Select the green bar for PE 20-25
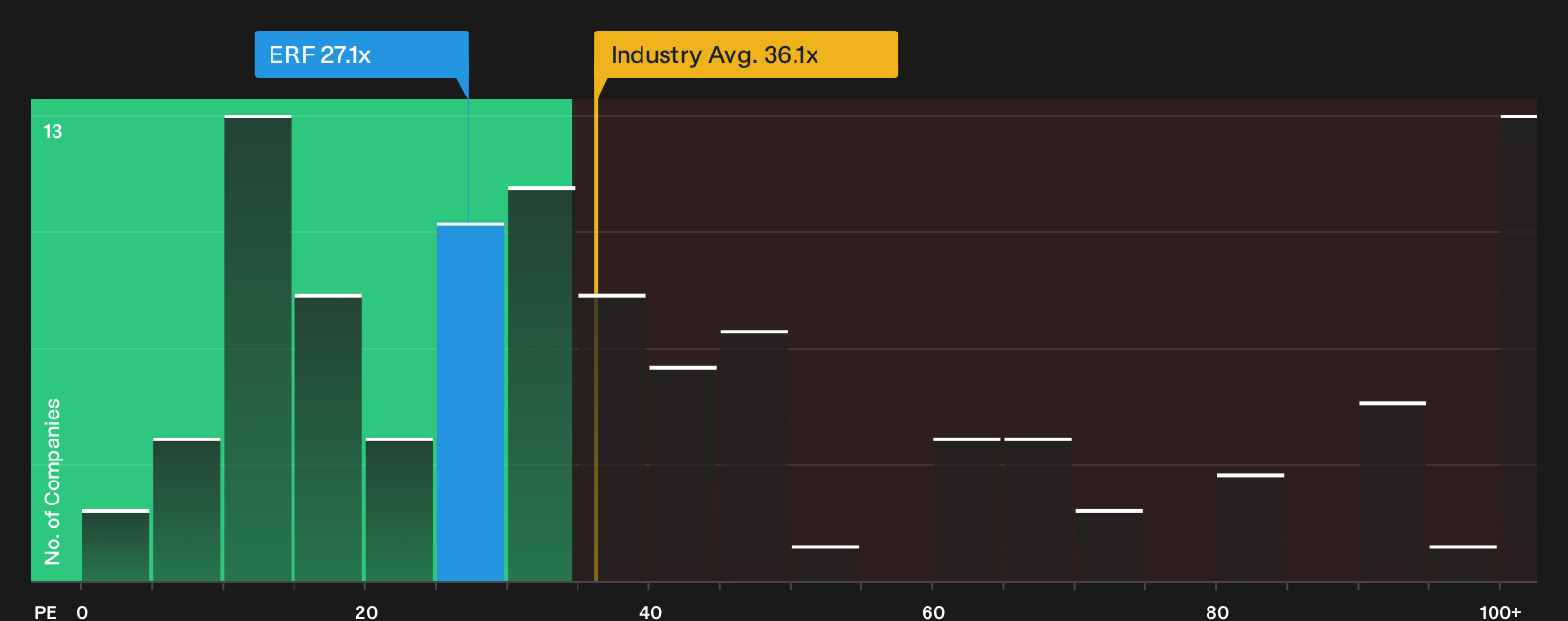Screen dimensions: 1568x621 tap(400, 509)
